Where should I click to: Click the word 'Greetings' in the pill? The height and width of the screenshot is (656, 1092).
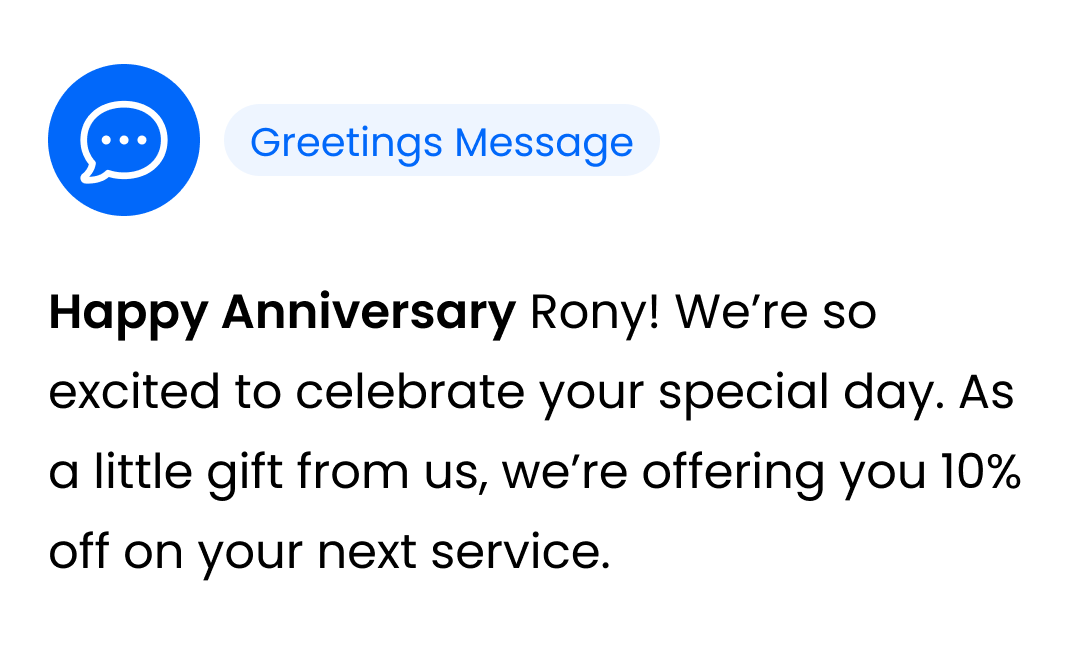pyautogui.click(x=346, y=143)
